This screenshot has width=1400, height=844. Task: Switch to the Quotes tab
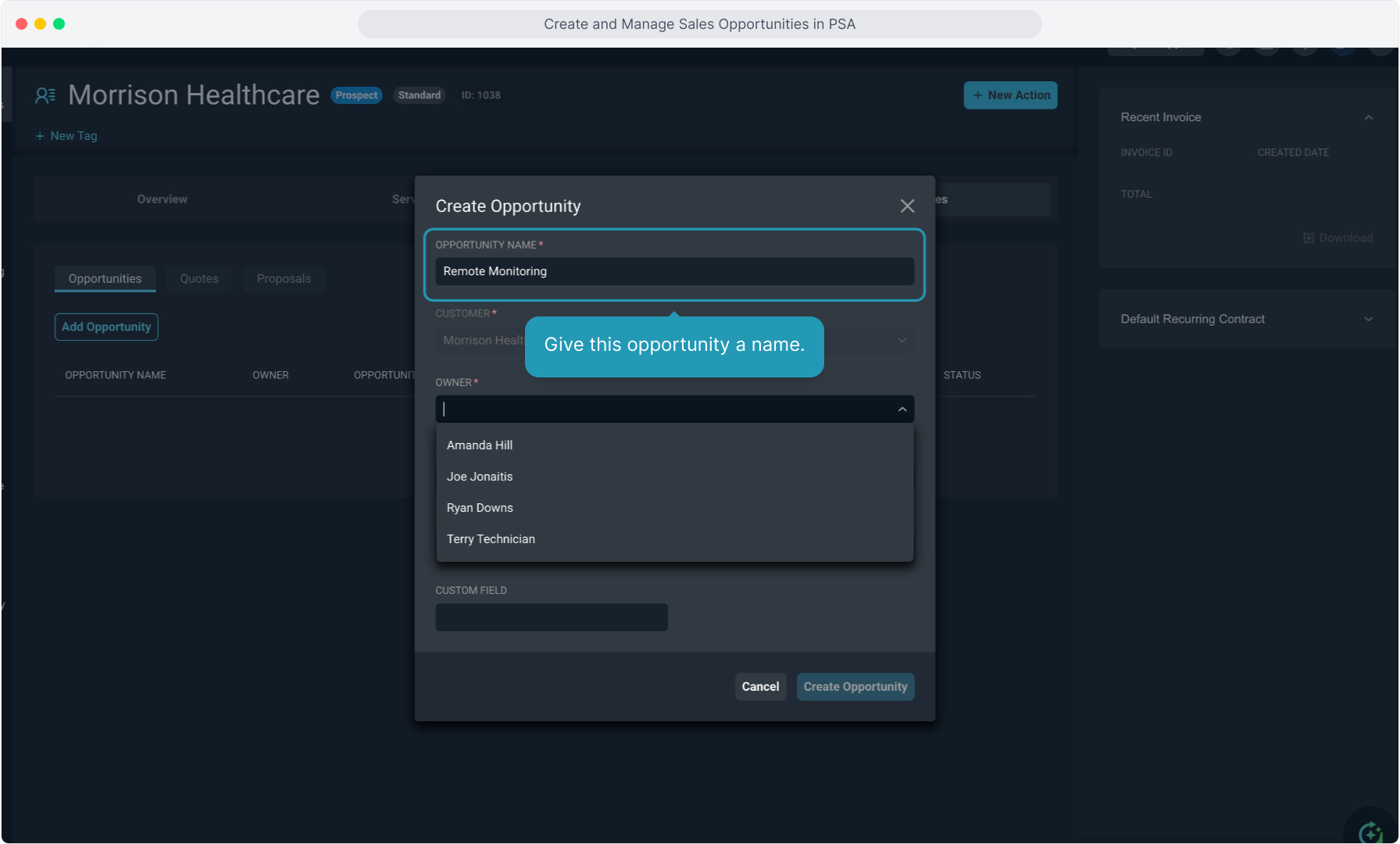199,279
